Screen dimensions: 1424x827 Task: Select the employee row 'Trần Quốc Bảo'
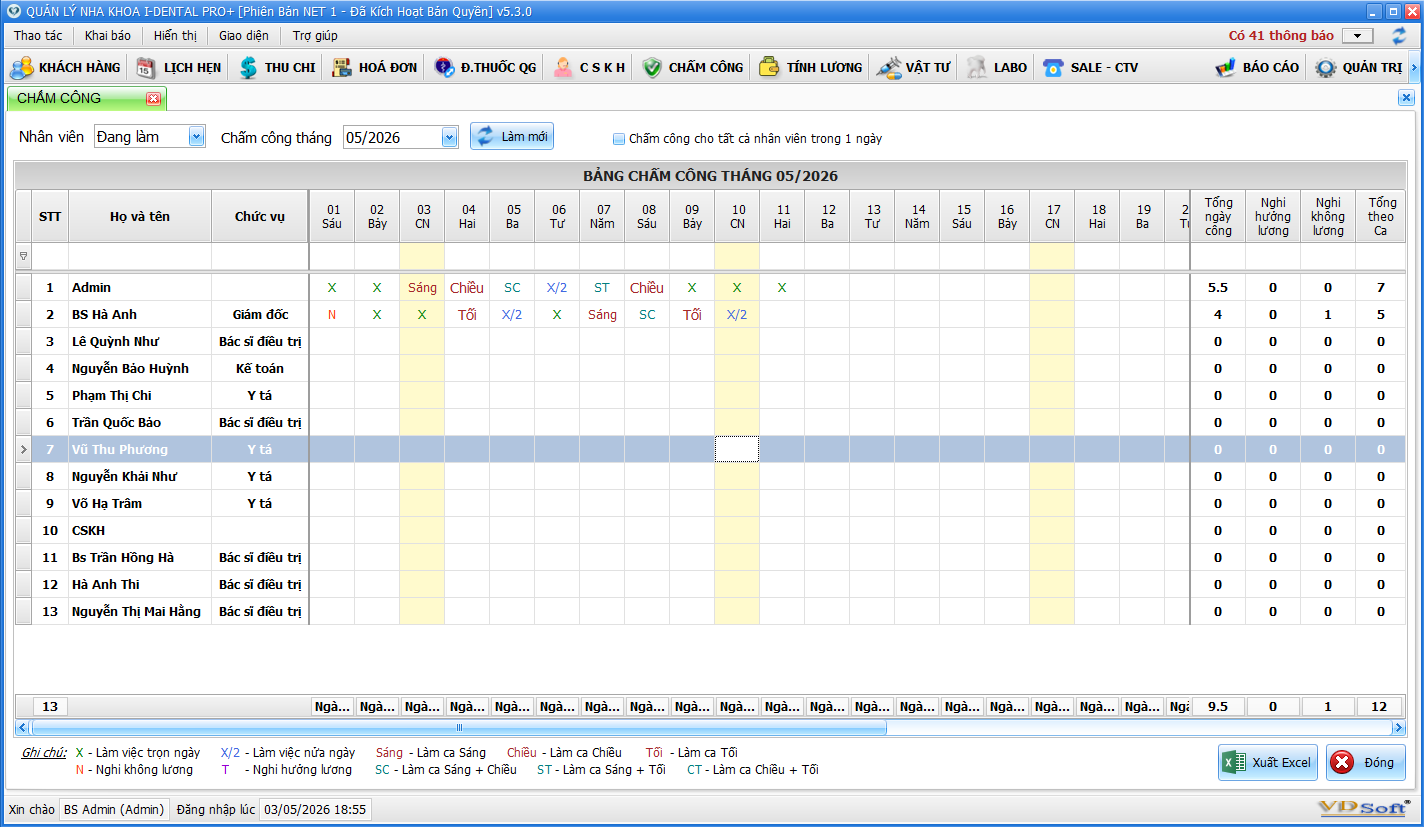click(x=710, y=423)
